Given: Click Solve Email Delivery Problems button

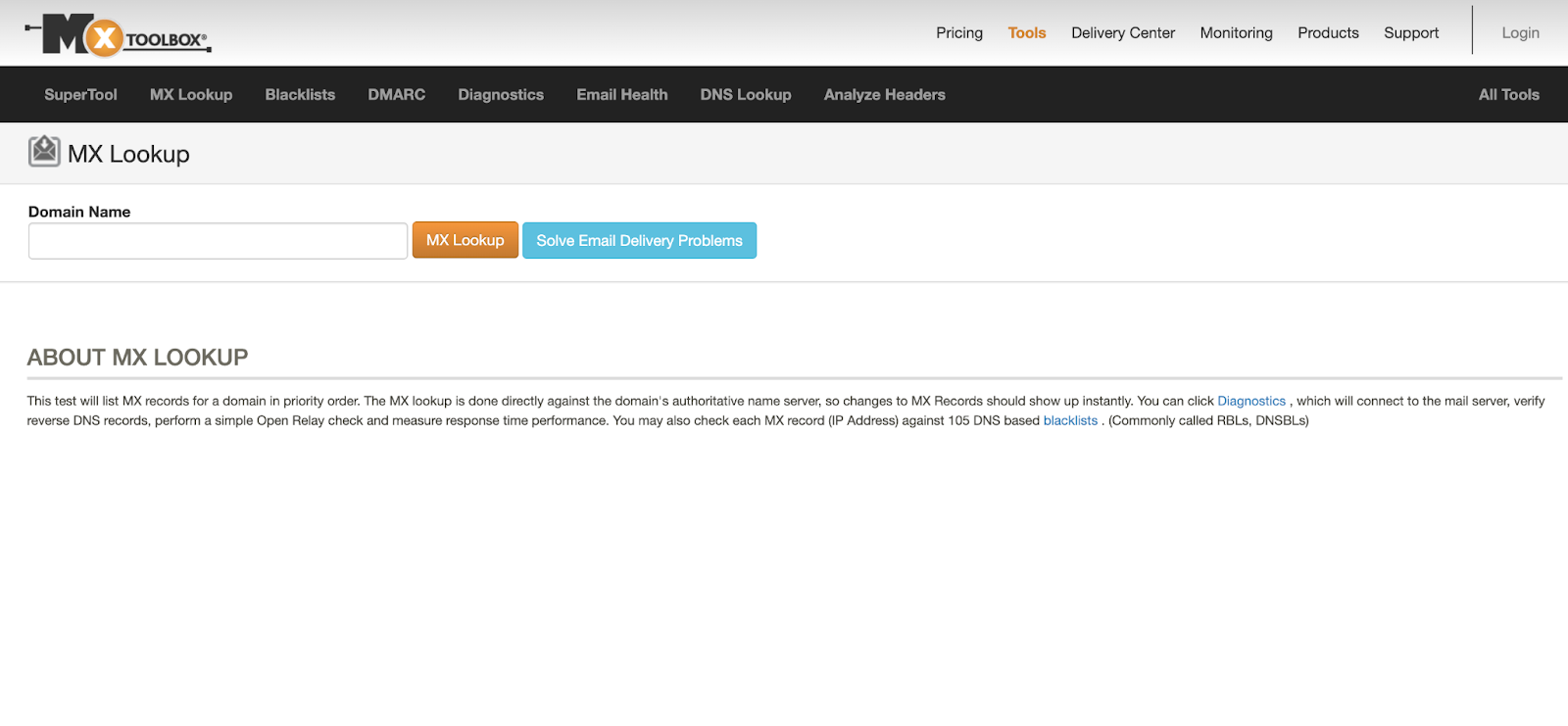Looking at the screenshot, I should pyautogui.click(x=639, y=240).
